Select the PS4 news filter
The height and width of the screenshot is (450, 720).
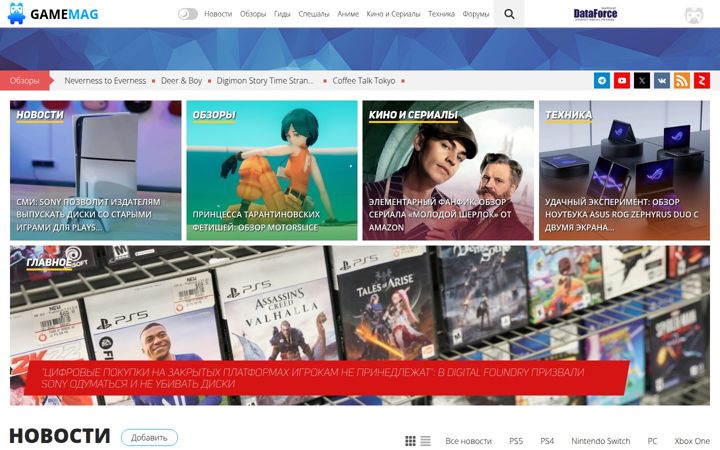coord(547,441)
